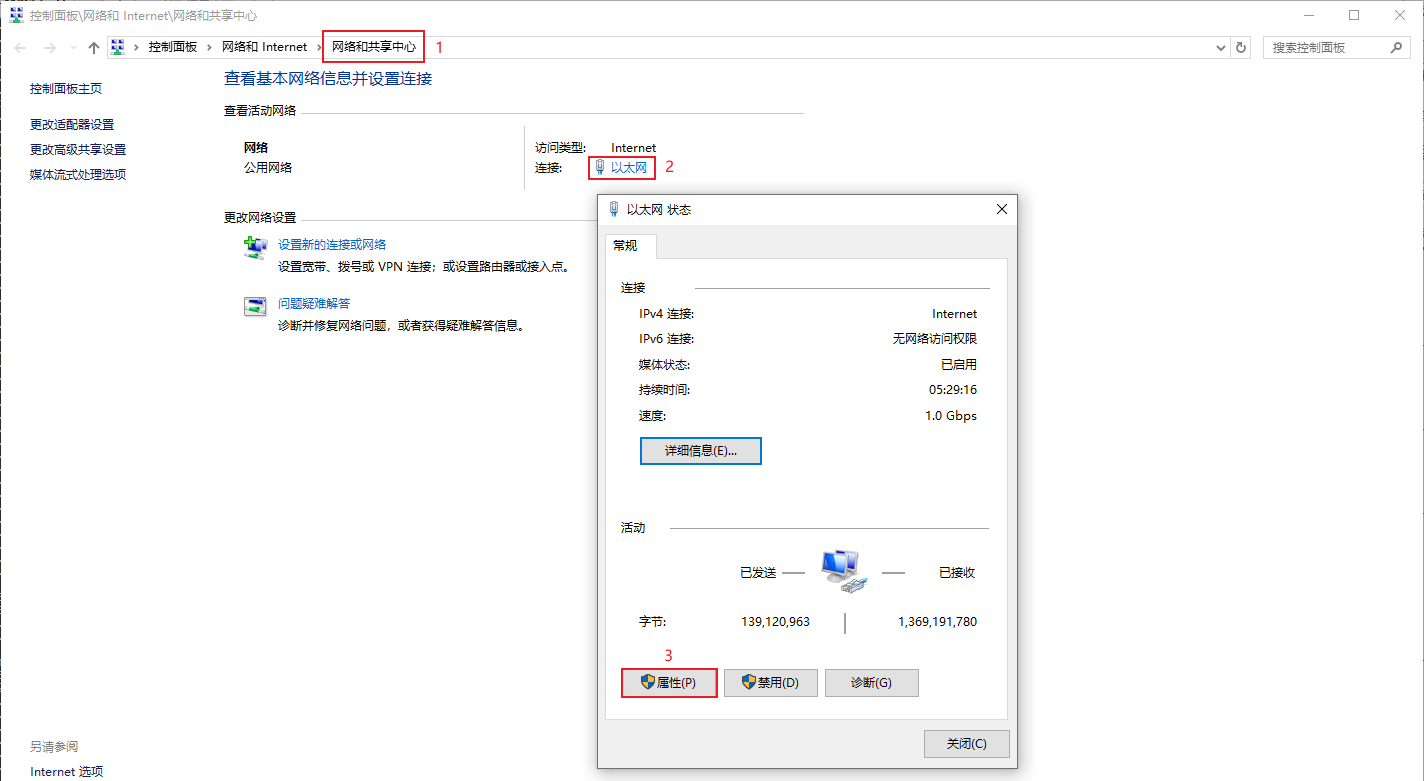The height and width of the screenshot is (781, 1425).
Task: Click the up arrow to go to parent folder
Action: (x=93, y=47)
